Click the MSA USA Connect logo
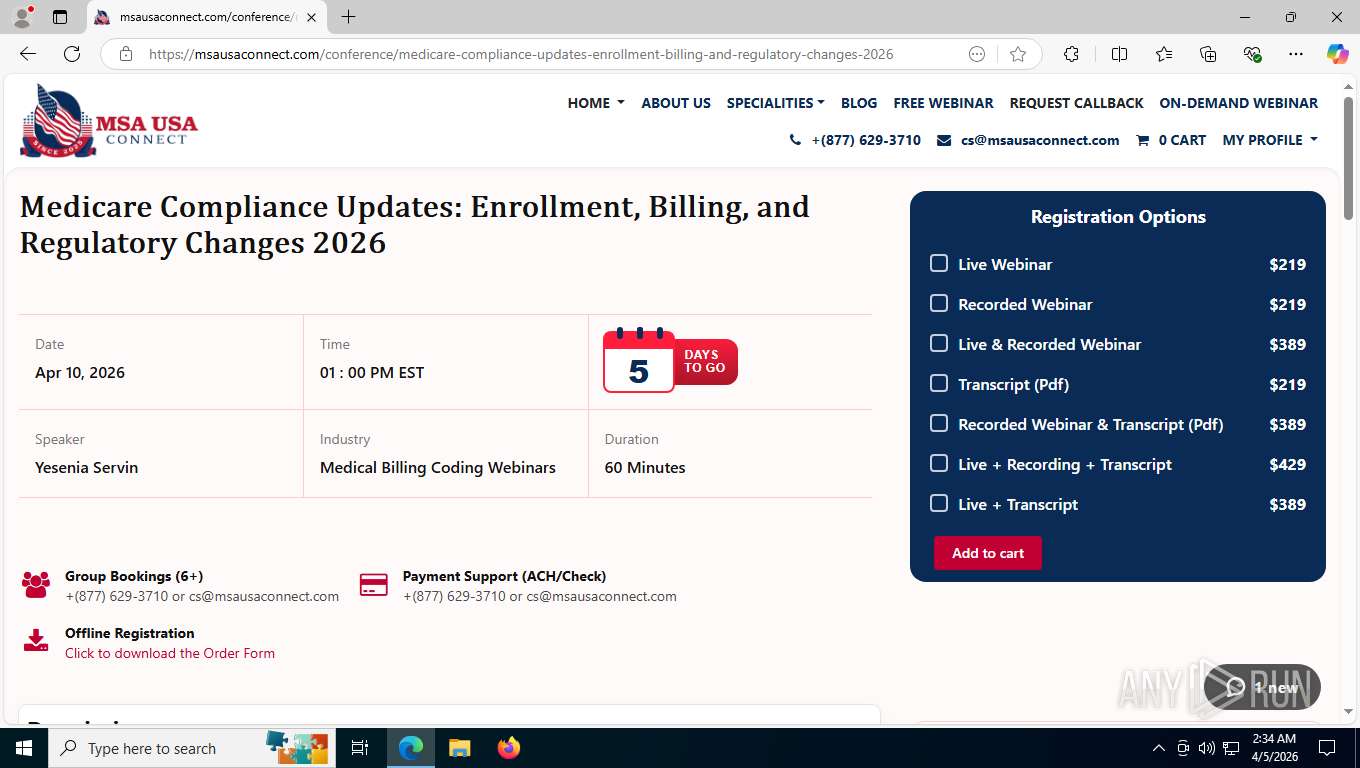 (x=109, y=121)
